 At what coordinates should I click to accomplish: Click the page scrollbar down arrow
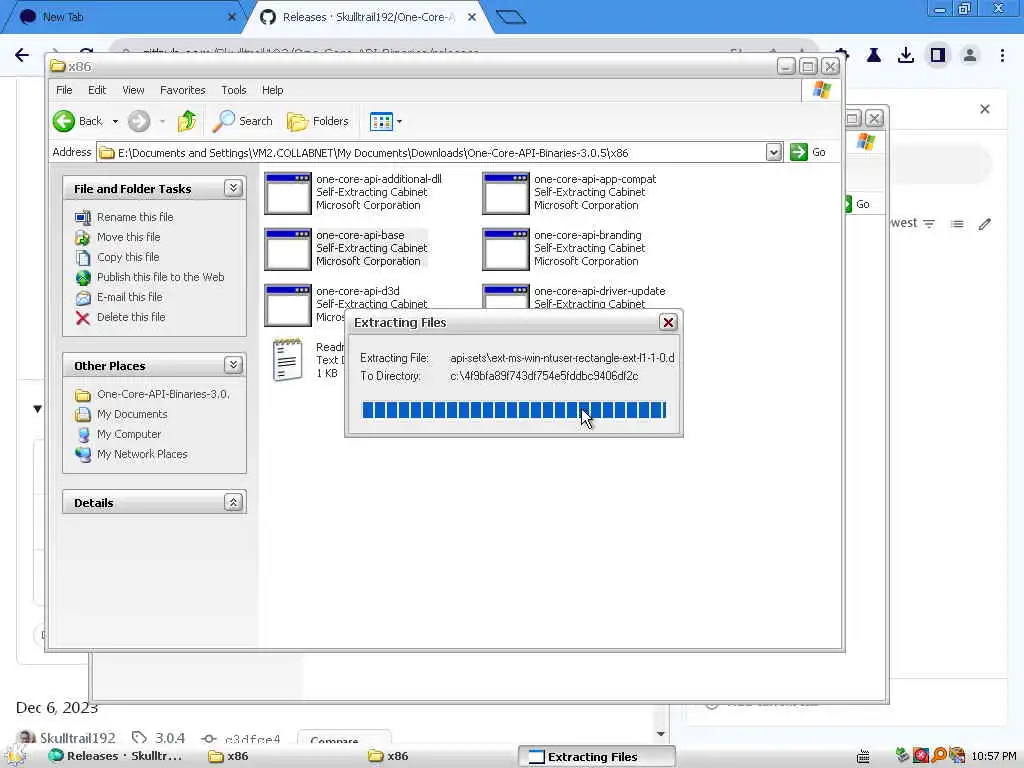point(660,734)
